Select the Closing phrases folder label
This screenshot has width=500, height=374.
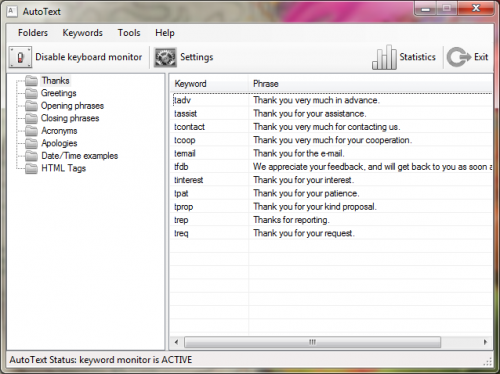(70, 118)
